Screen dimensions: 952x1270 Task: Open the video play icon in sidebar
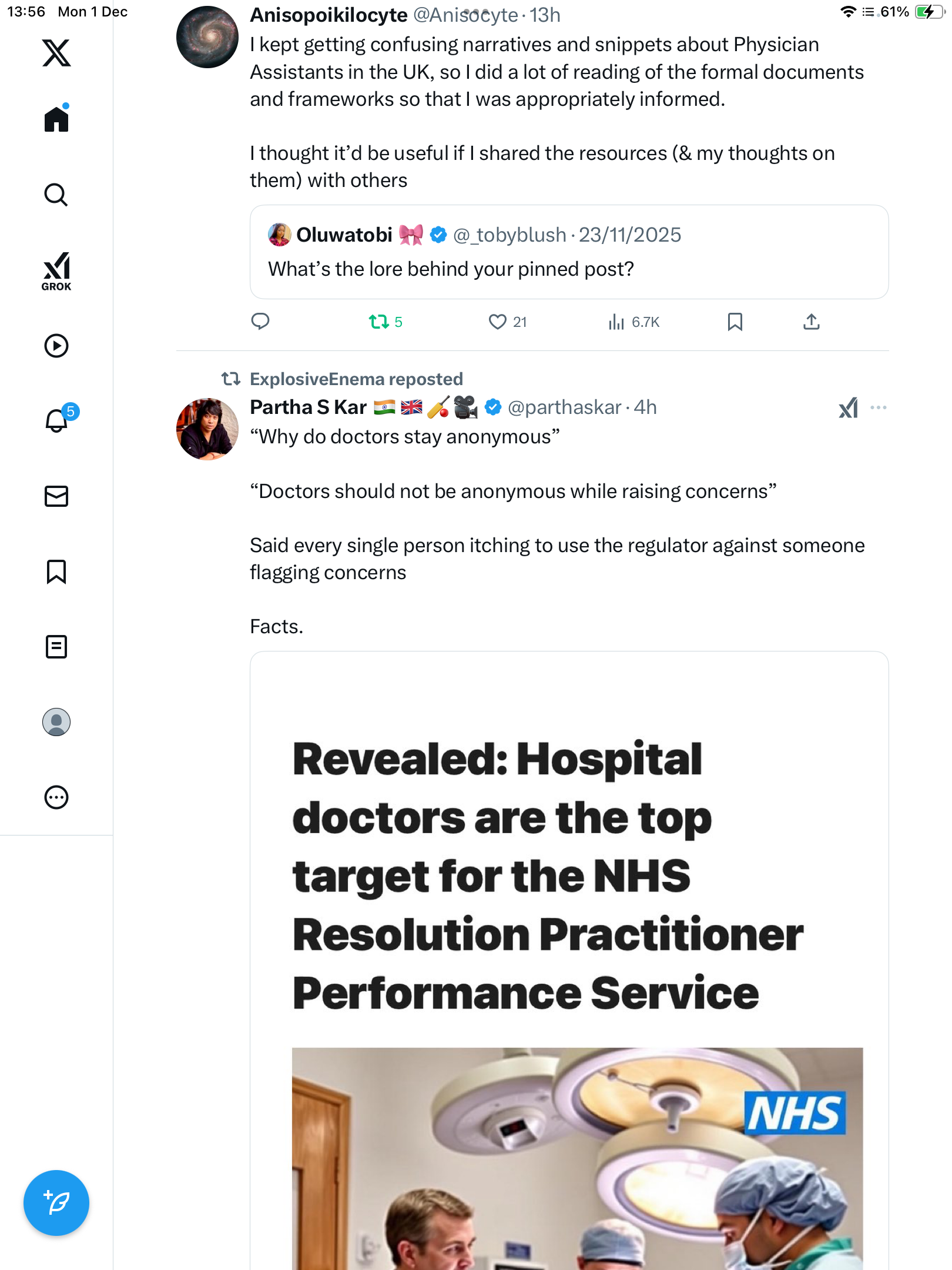56,346
